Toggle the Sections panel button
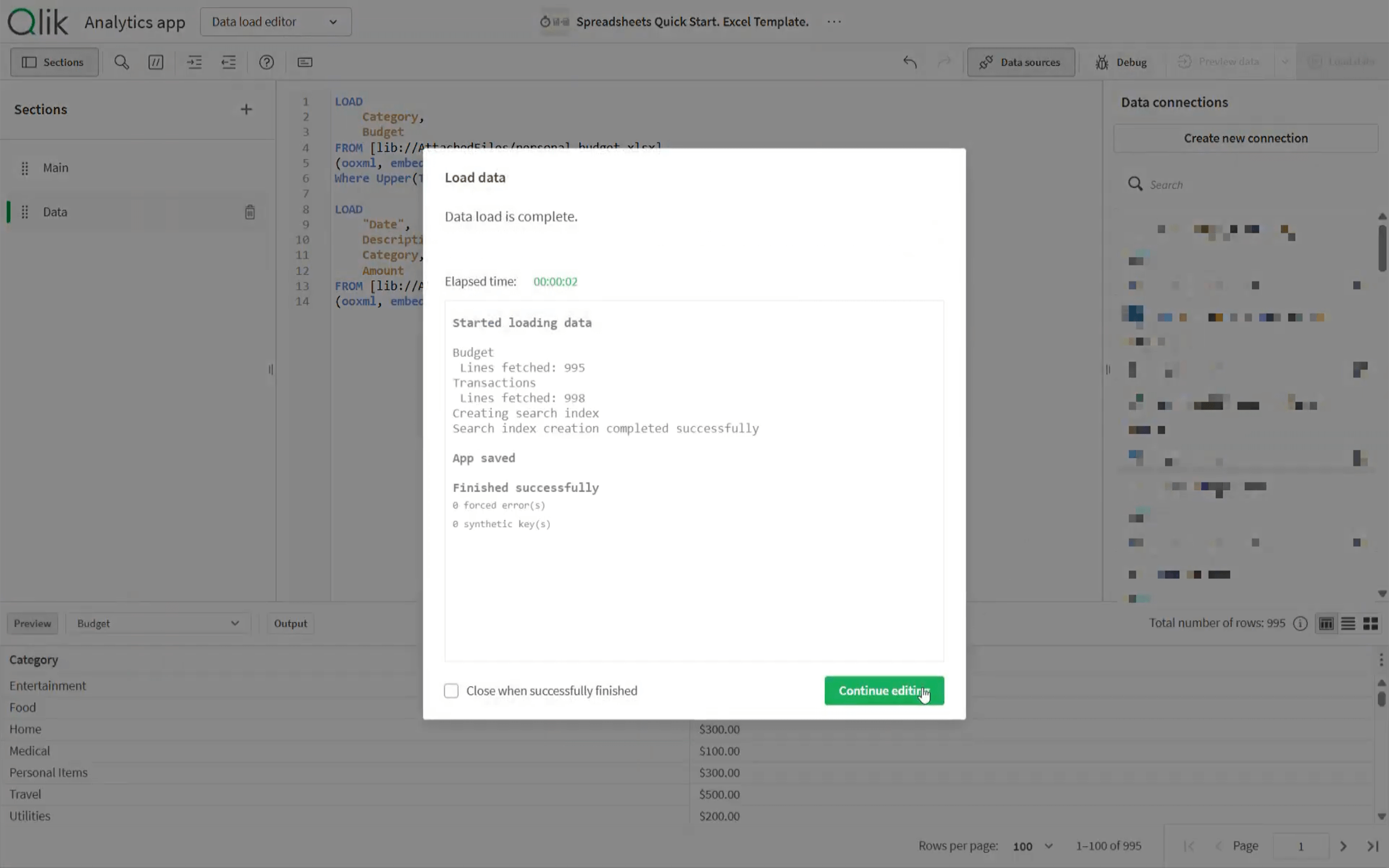This screenshot has width=1389, height=868. point(54,62)
